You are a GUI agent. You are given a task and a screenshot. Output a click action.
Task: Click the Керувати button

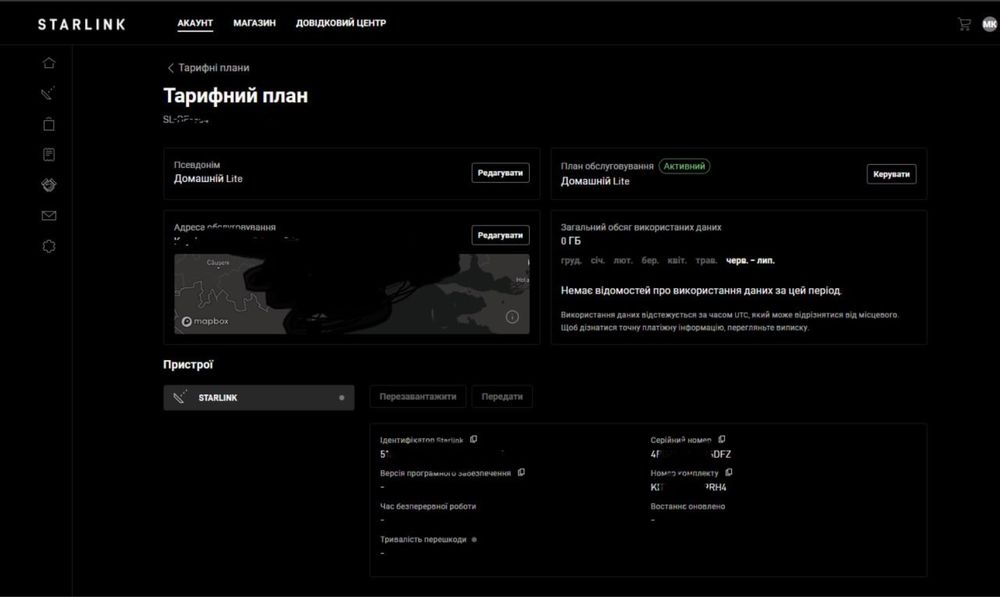pyautogui.click(x=892, y=174)
